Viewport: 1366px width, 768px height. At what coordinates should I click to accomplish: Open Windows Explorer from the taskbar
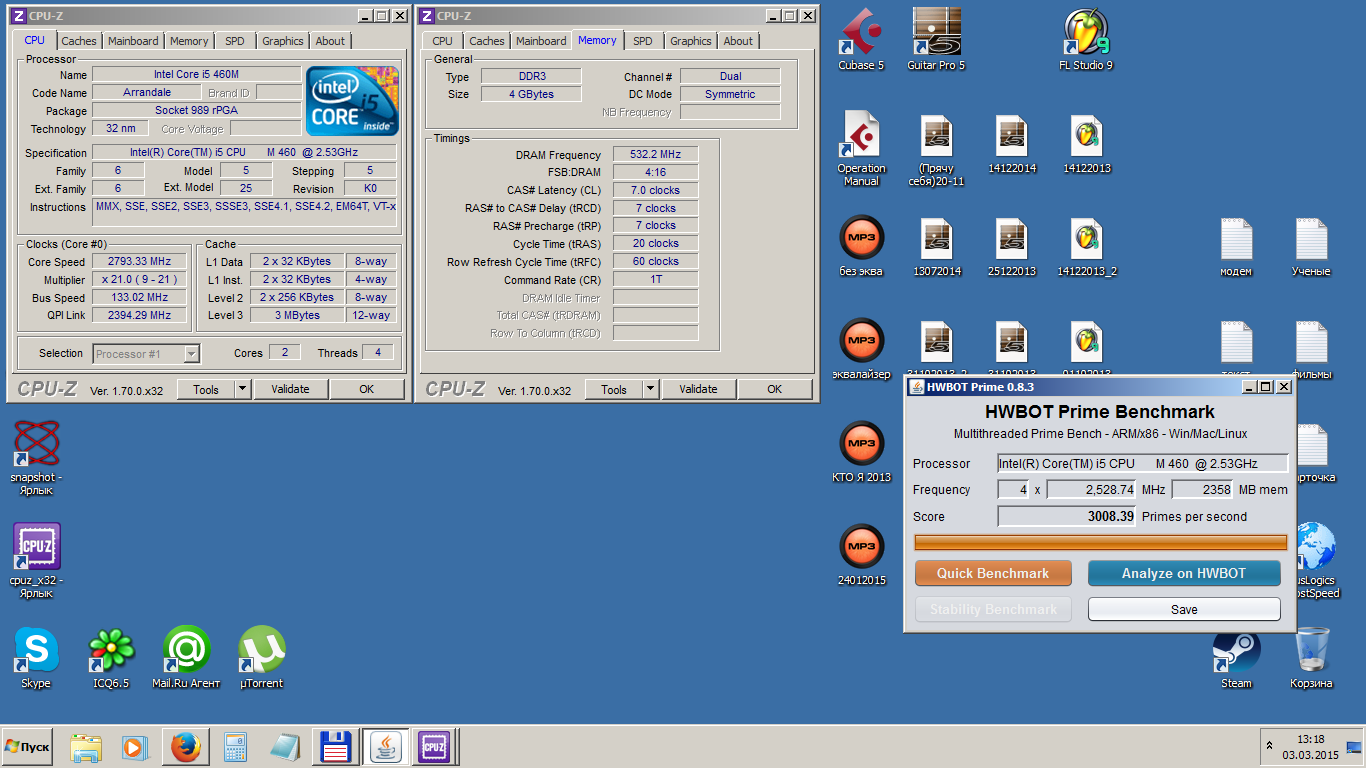point(86,747)
